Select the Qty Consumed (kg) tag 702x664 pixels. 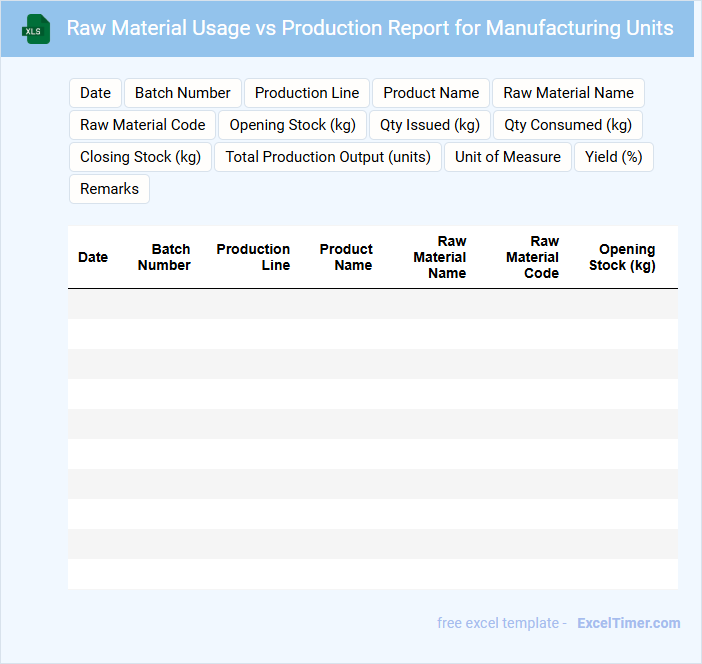coord(567,125)
